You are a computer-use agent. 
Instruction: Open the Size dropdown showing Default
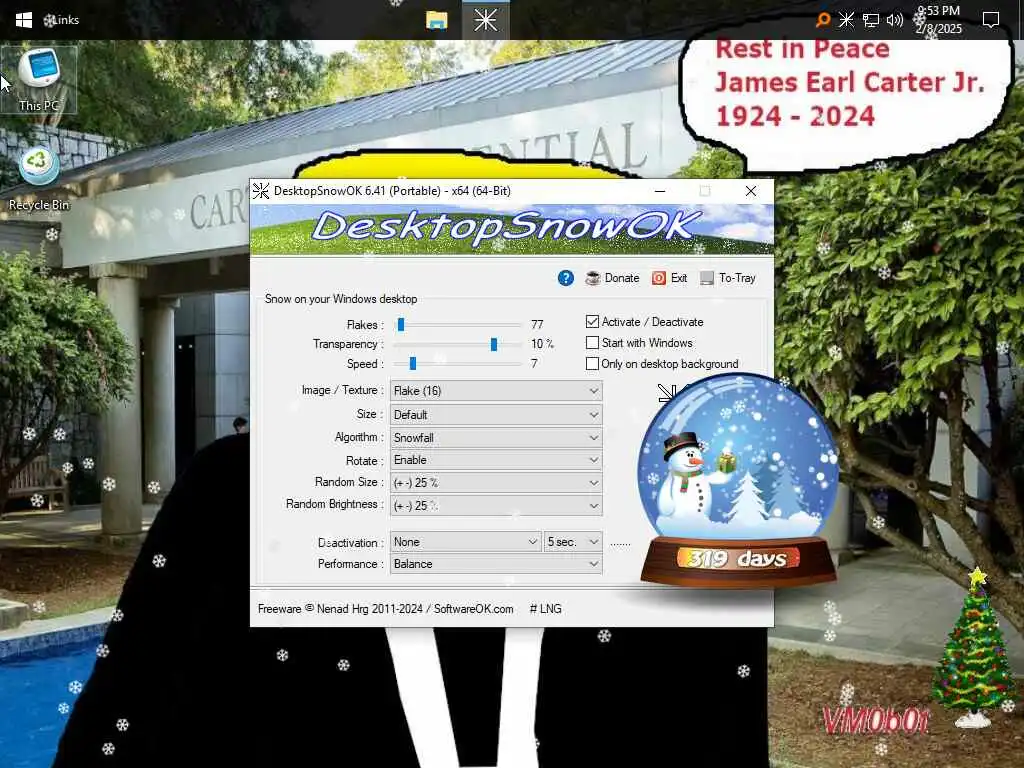pyautogui.click(x=496, y=415)
